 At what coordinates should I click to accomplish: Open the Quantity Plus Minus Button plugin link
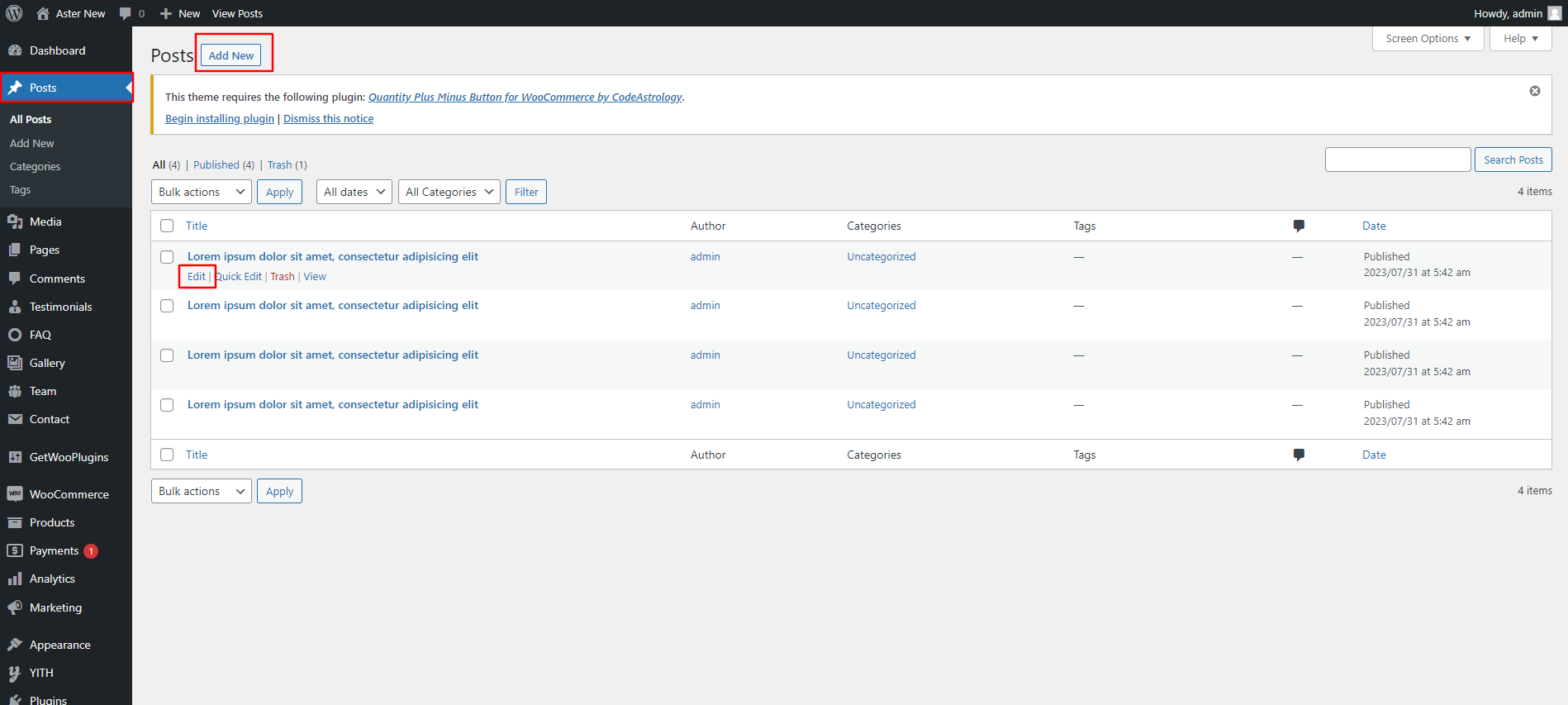[x=525, y=97]
